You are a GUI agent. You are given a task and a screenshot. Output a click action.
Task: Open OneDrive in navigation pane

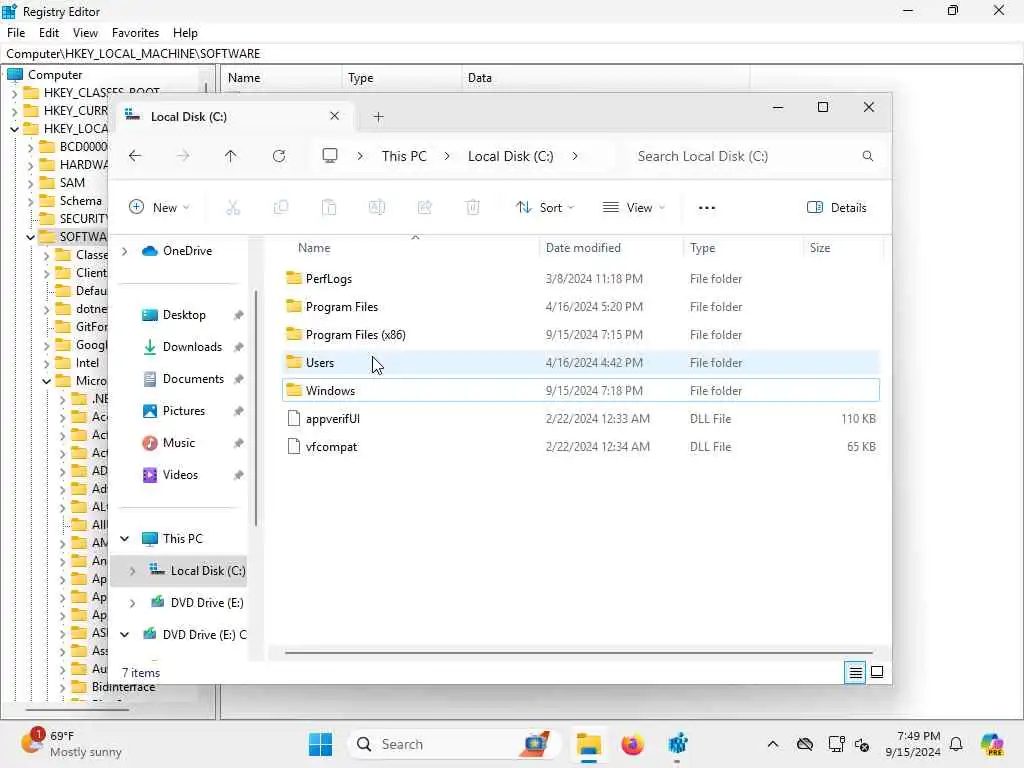(187, 251)
